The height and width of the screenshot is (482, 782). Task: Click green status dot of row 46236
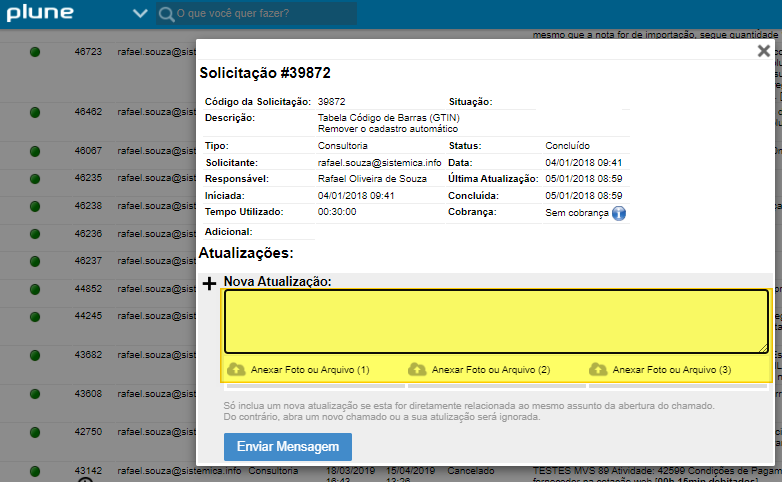tap(35, 234)
